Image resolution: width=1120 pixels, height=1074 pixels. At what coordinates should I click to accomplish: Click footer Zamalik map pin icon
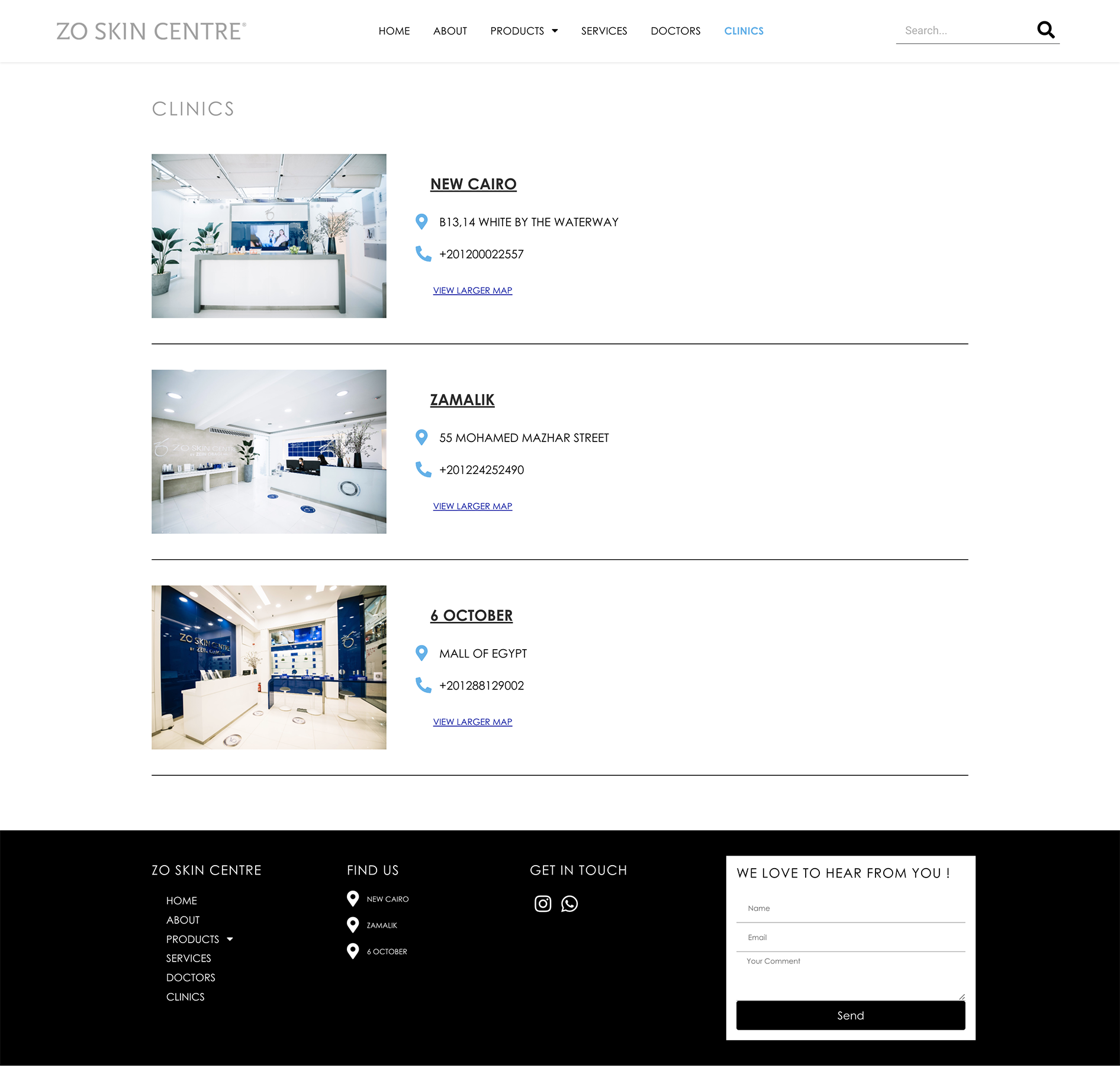pos(353,925)
